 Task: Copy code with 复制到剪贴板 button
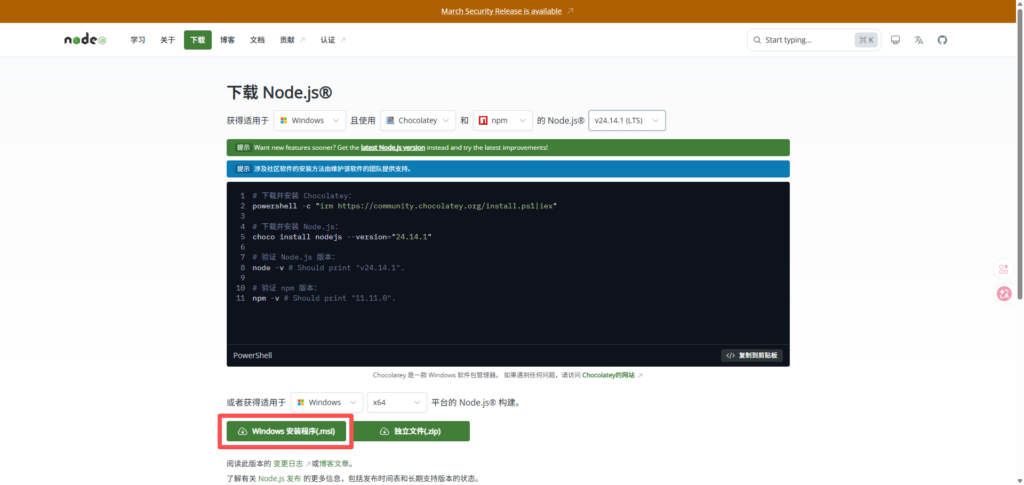(x=751, y=355)
